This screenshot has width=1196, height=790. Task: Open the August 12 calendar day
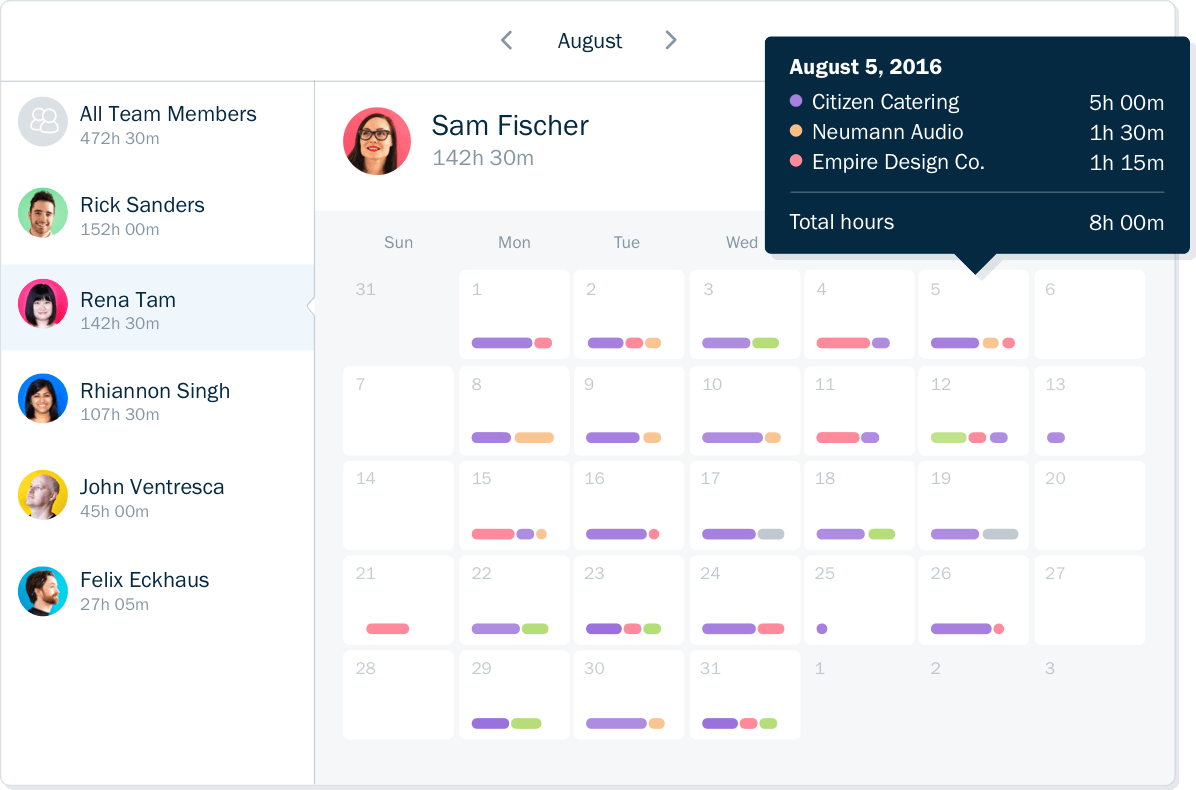point(973,411)
